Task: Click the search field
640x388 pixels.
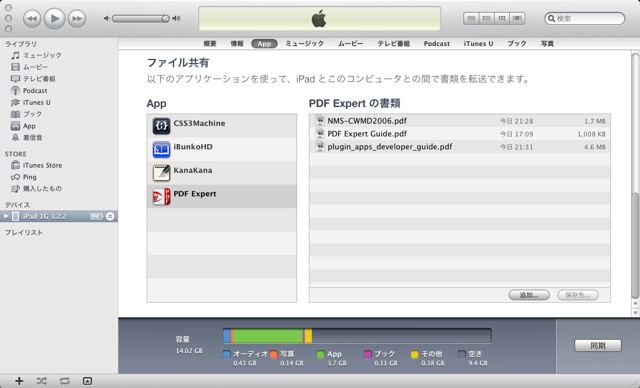Action: click(584, 18)
